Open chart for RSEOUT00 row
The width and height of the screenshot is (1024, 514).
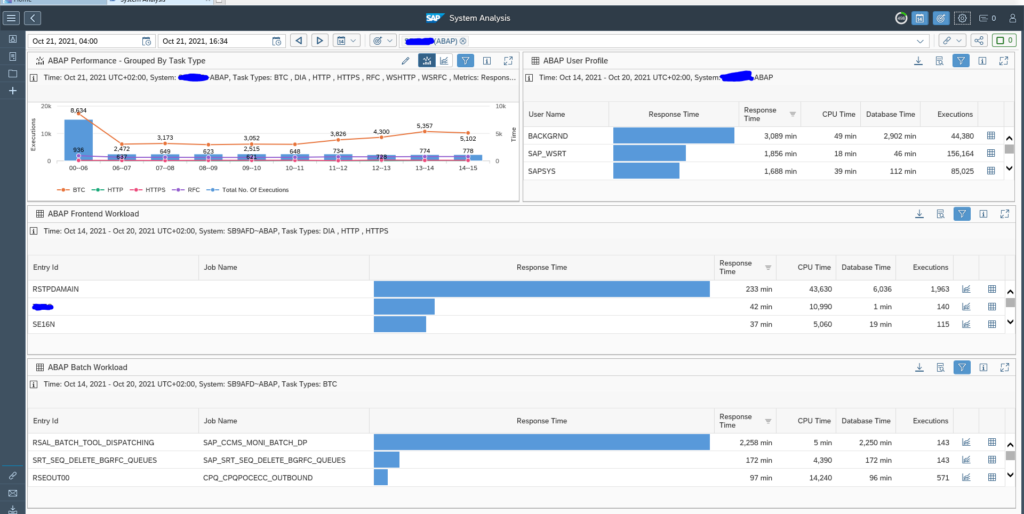[966, 477]
